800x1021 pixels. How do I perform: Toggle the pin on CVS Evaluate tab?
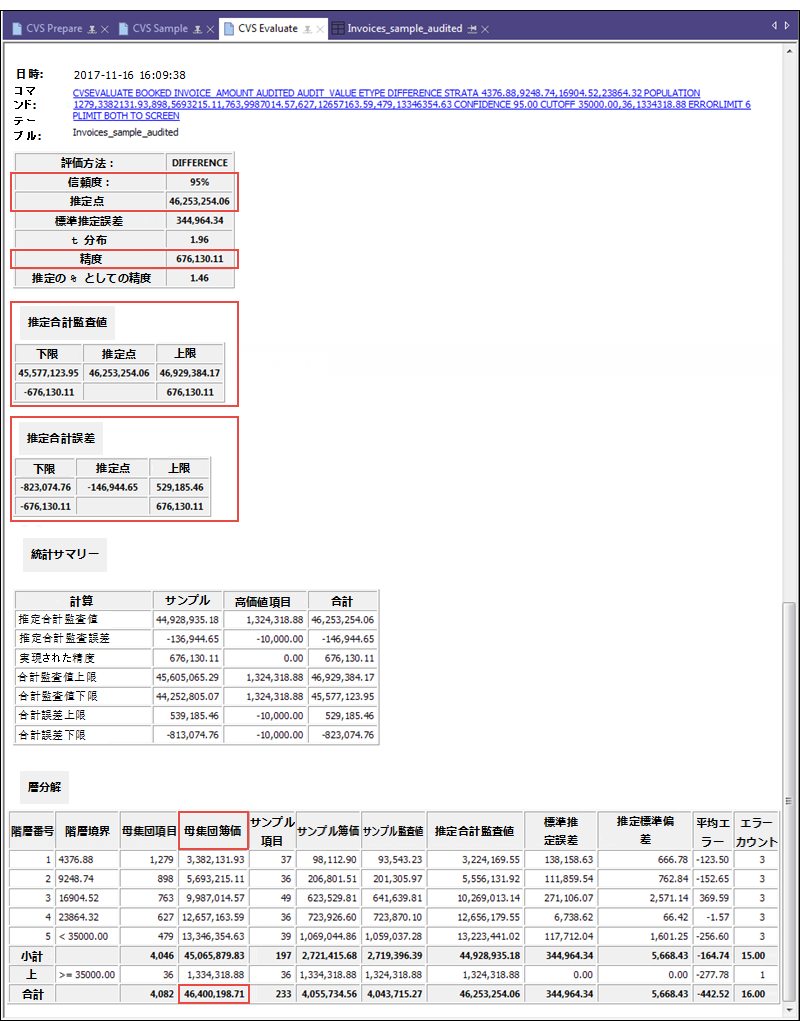click(x=308, y=29)
